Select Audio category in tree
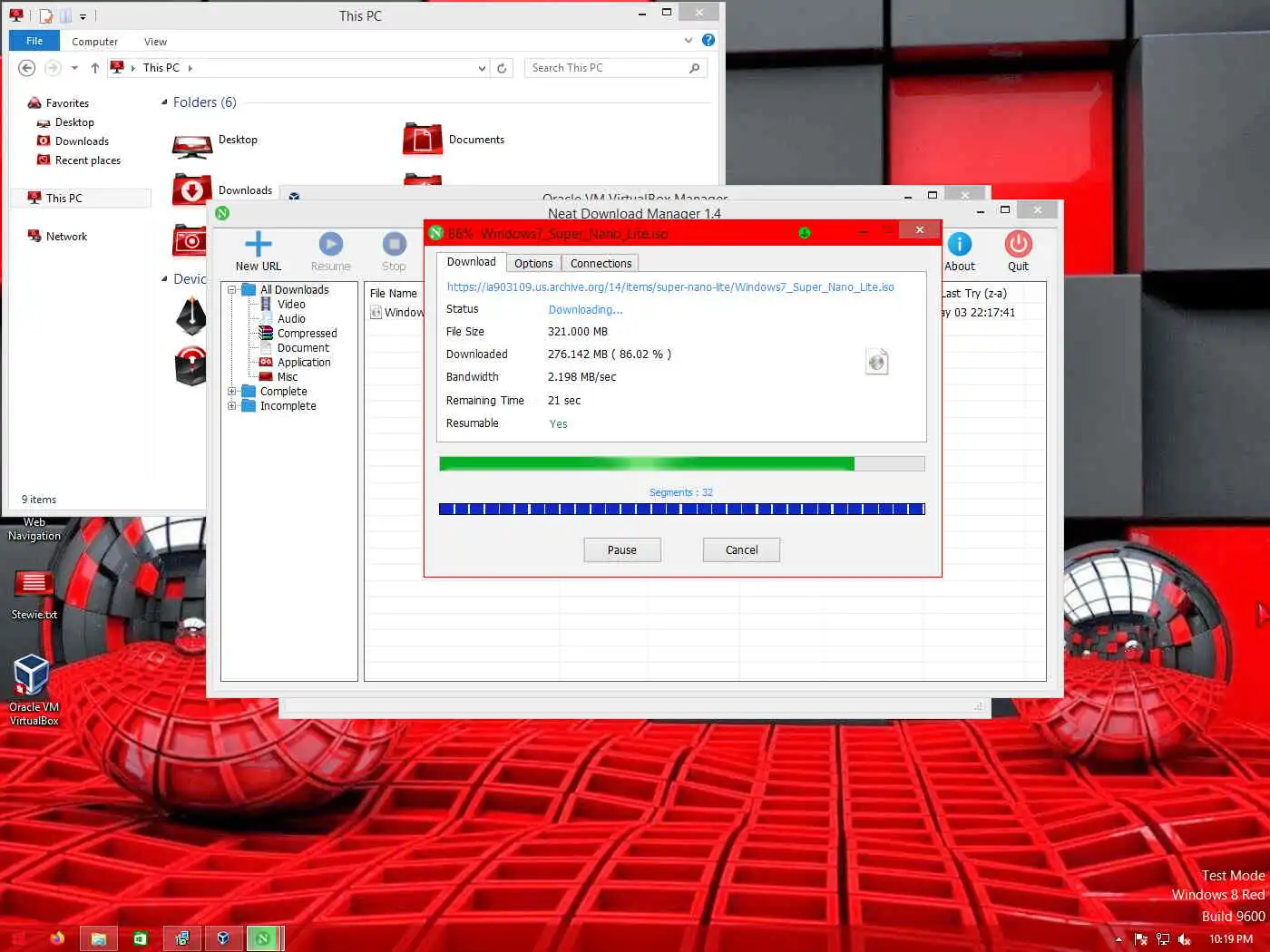 click(291, 319)
